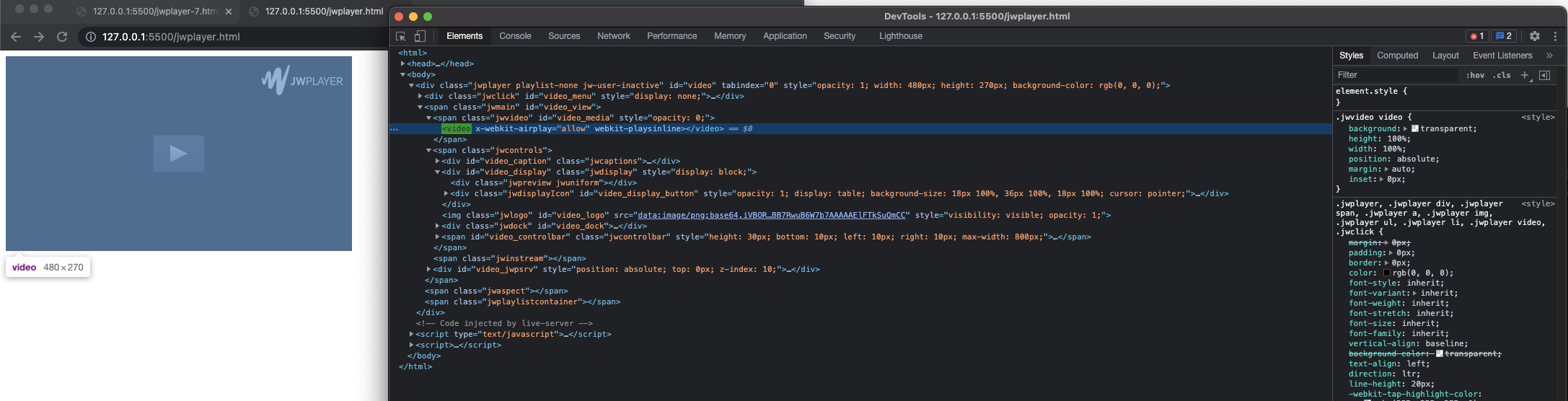
Task: Close the jwplayer-7.html browser tab
Action: (x=229, y=12)
